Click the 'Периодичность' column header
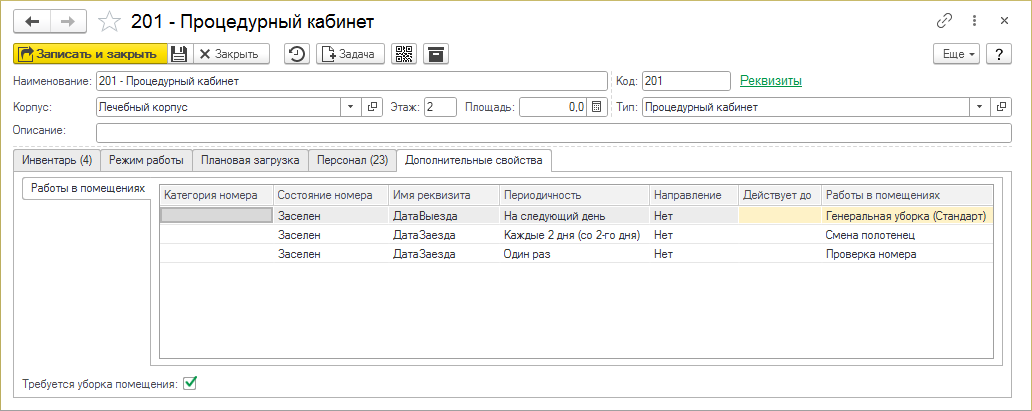The width and height of the screenshot is (1032, 411). point(575,195)
